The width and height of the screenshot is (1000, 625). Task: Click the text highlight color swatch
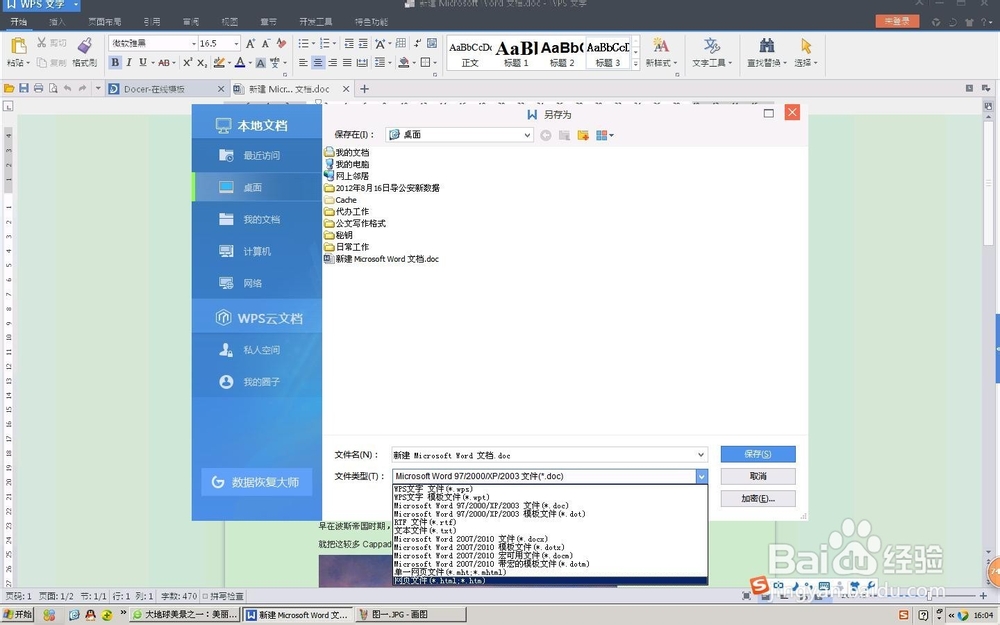[x=219, y=62]
